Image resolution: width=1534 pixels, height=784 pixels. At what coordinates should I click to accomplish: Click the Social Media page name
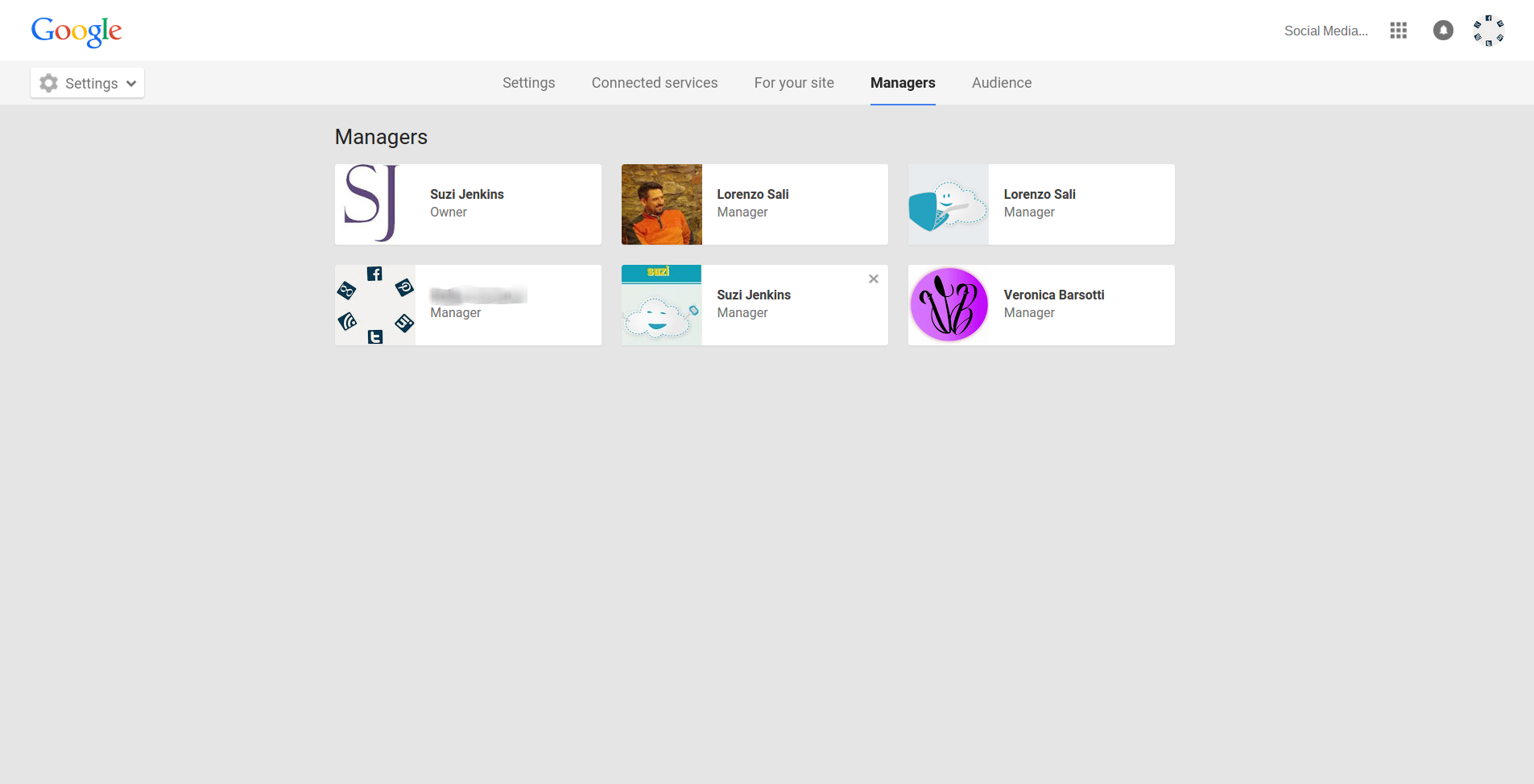pos(1325,31)
